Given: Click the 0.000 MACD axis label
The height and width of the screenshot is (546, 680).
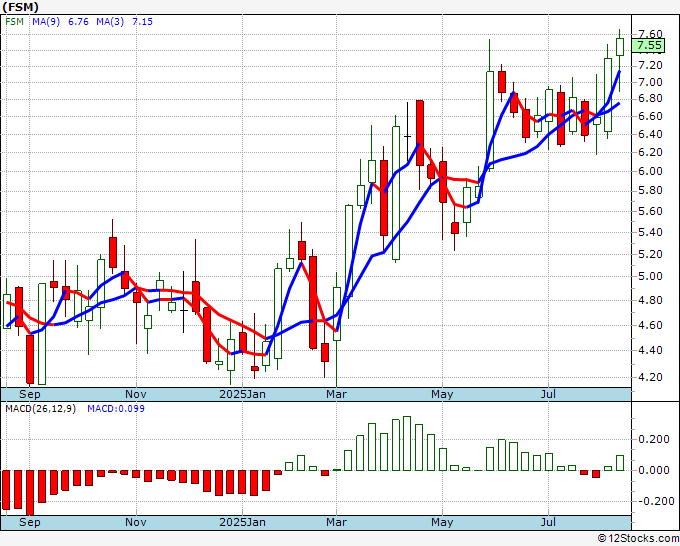Looking at the screenshot, I should click(x=654, y=470).
